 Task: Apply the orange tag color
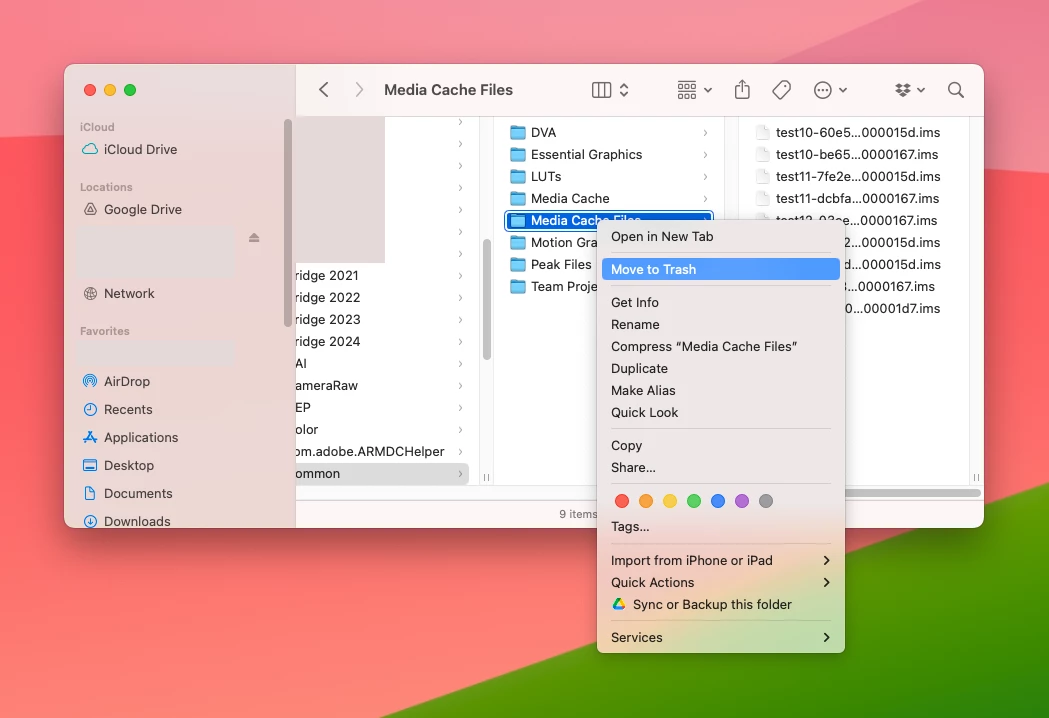646,501
